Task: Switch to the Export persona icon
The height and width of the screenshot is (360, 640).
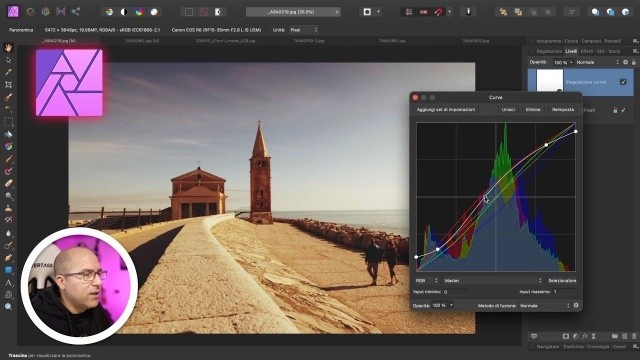Action: pos(76,12)
